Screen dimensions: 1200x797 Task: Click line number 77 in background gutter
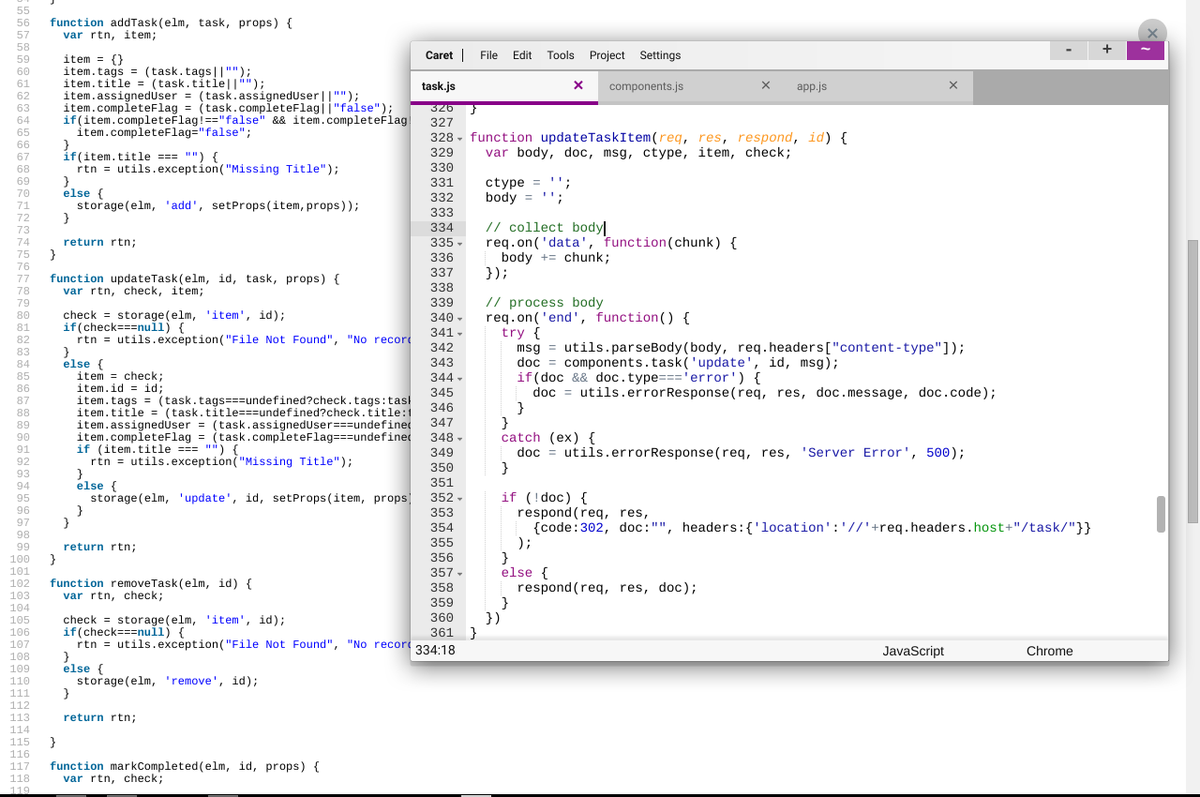click(x=23, y=279)
